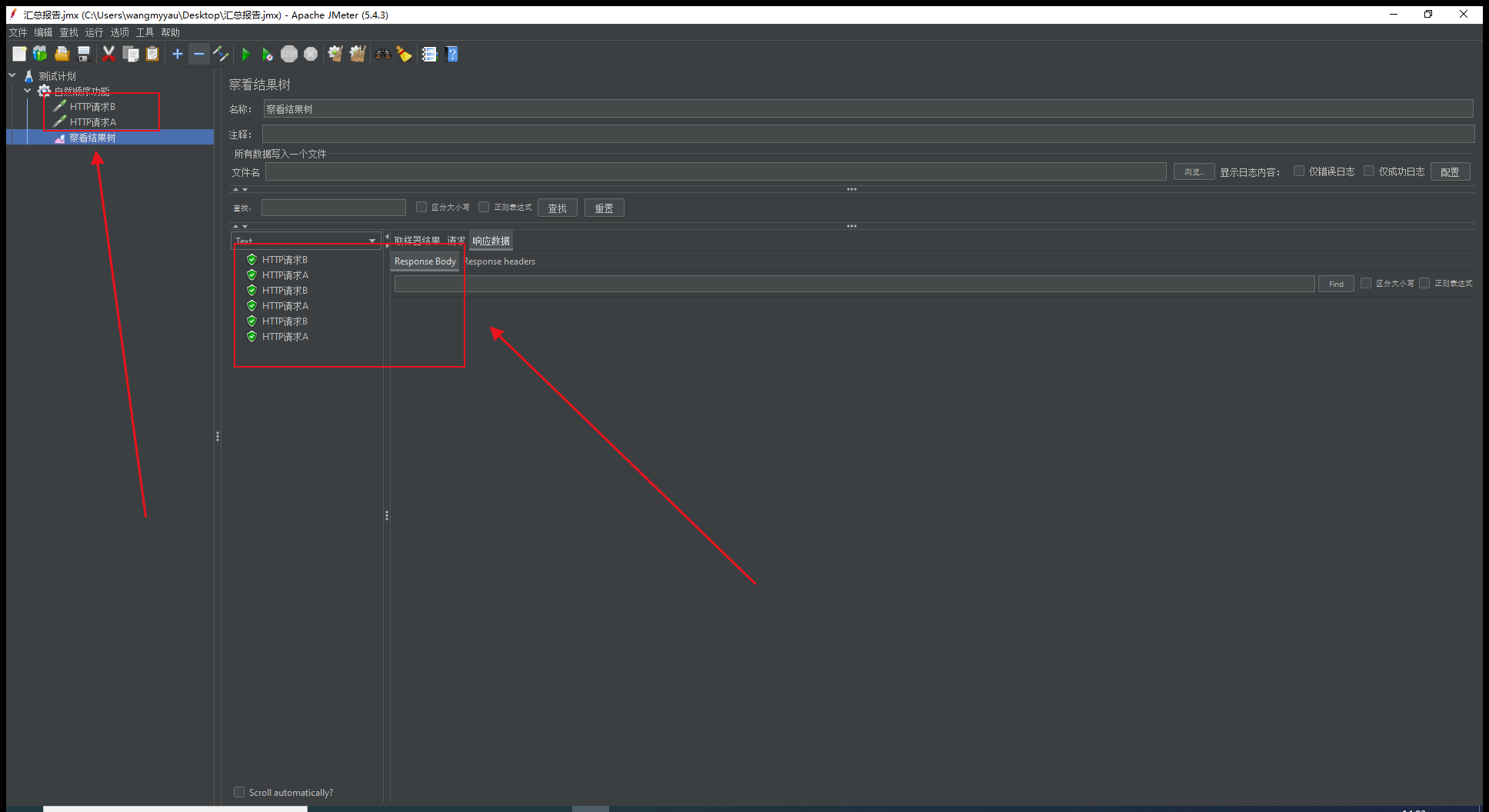The image size is (1489, 812).
Task: Open Help with question mark icon
Action: 451,54
